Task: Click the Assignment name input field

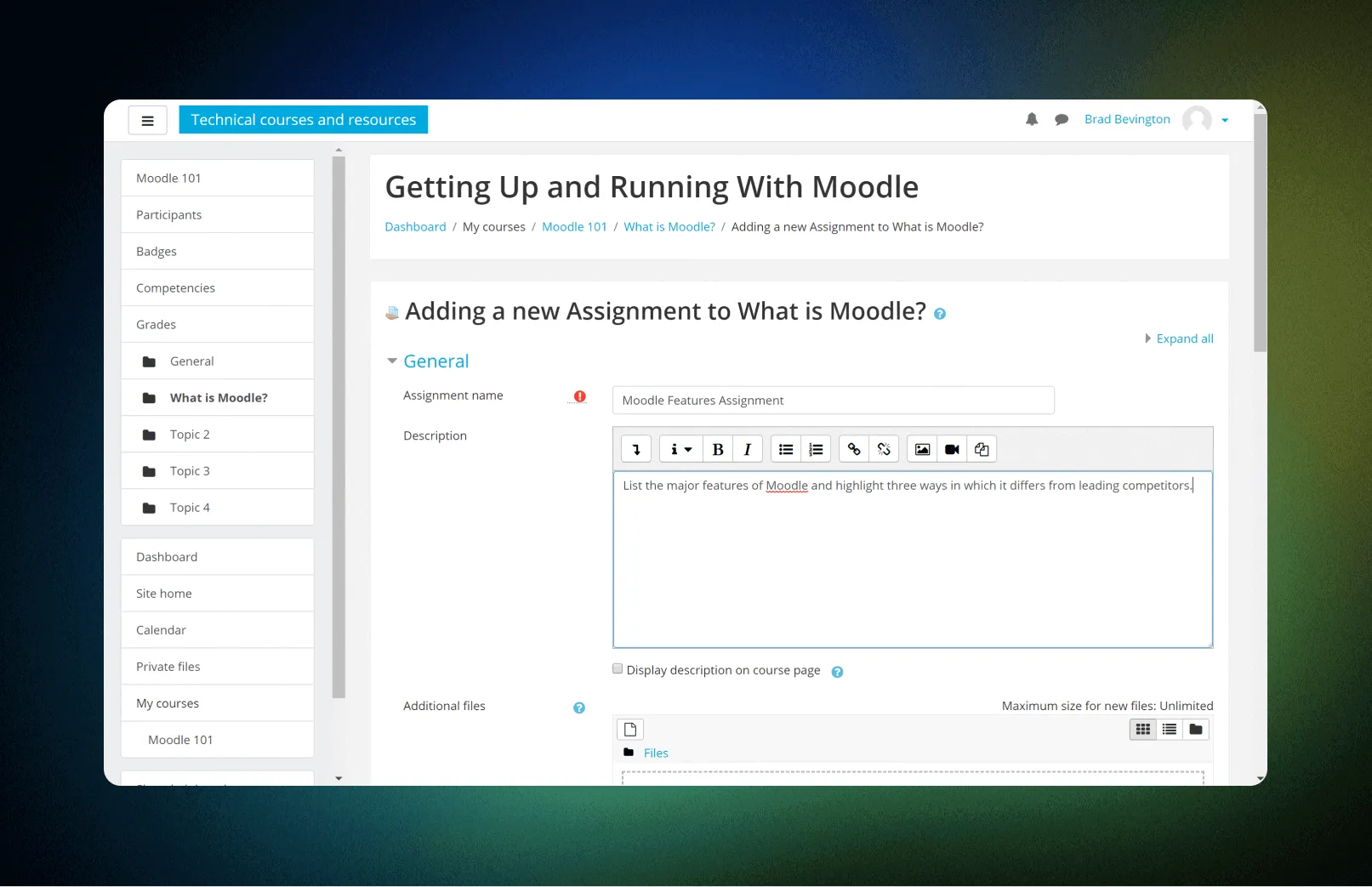Action: (x=834, y=401)
